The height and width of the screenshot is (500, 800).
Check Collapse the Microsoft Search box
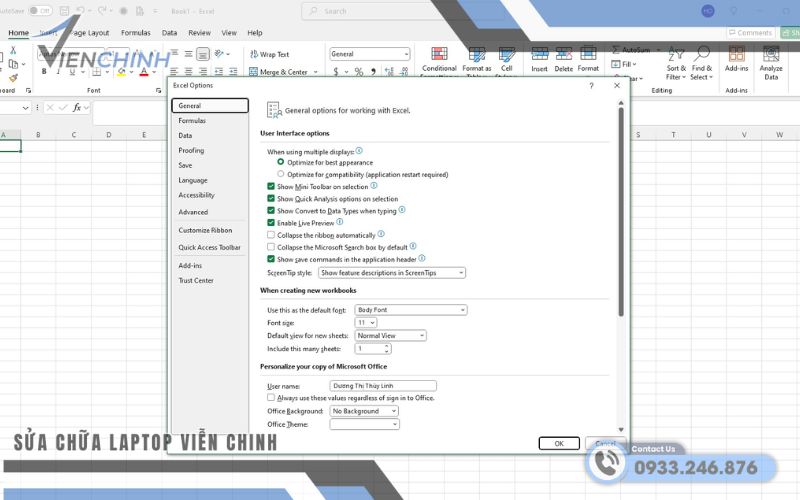(271, 247)
